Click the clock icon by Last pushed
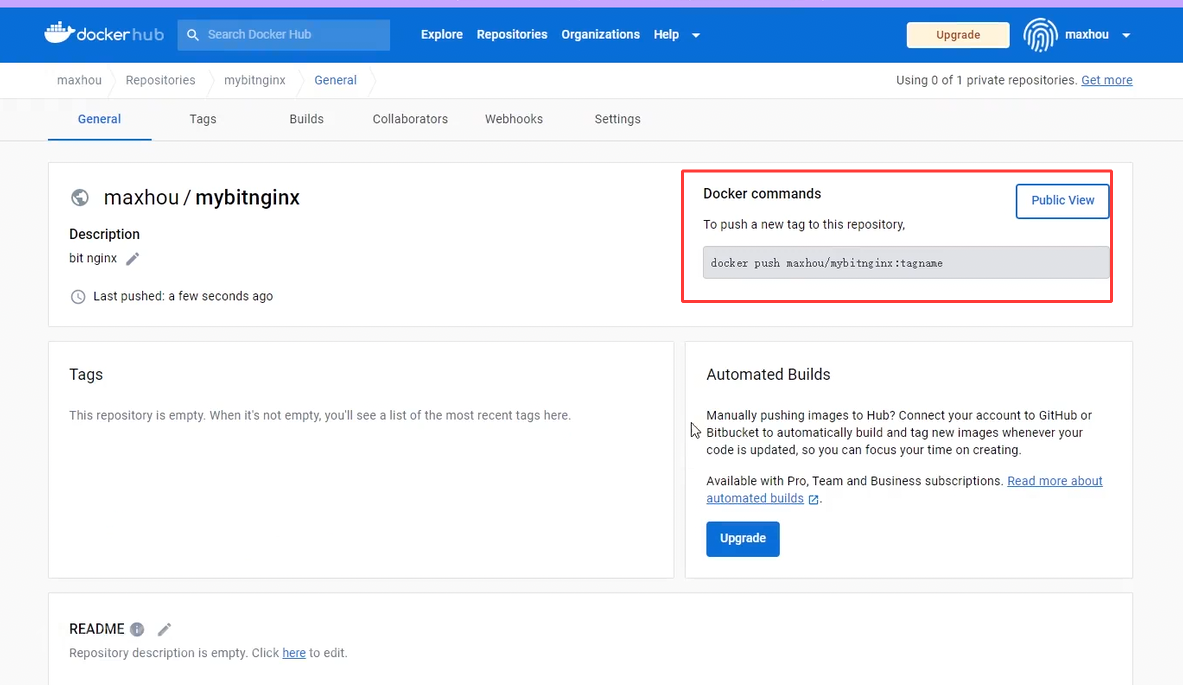This screenshot has height=685, width=1183. click(x=78, y=296)
